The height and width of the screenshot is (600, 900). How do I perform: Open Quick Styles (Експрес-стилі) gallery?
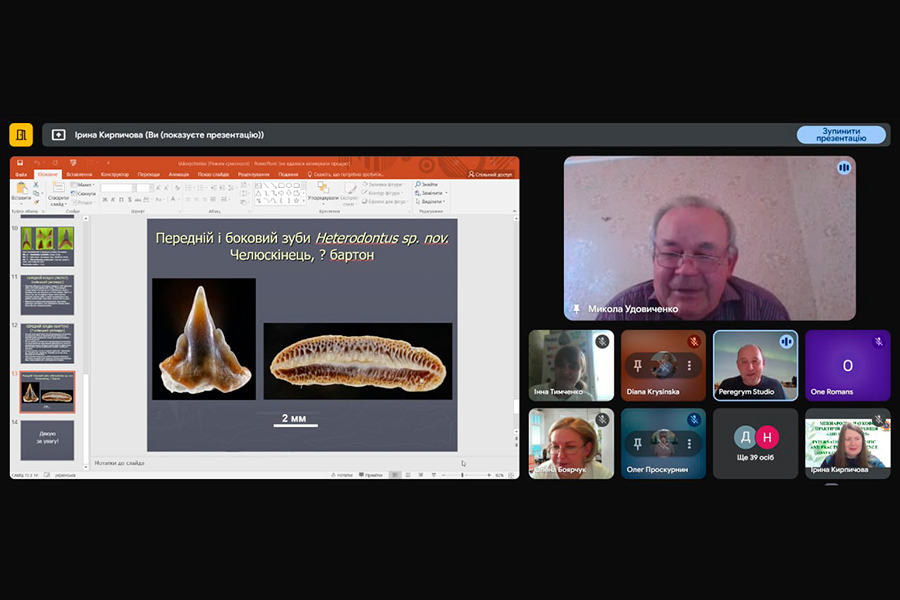click(349, 193)
